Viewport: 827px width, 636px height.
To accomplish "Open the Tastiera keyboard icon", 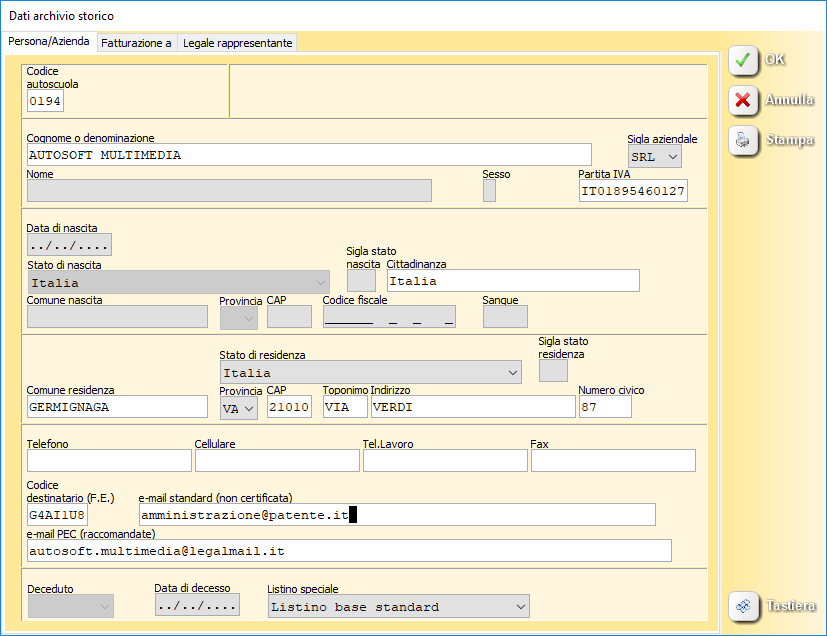I will pos(743,606).
